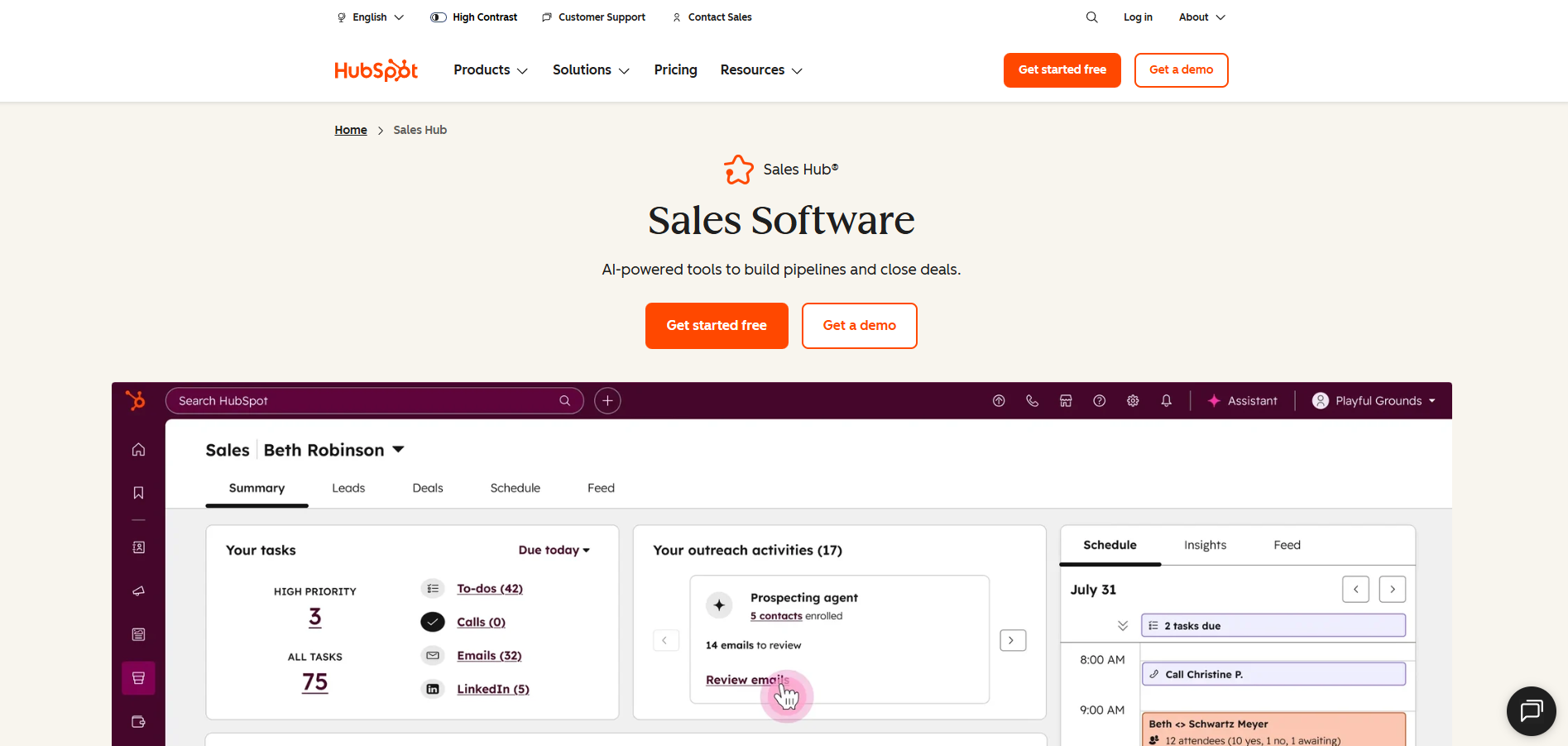Image resolution: width=1568 pixels, height=746 pixels.
Task: Go to next outreach activity card
Action: [x=1013, y=640]
